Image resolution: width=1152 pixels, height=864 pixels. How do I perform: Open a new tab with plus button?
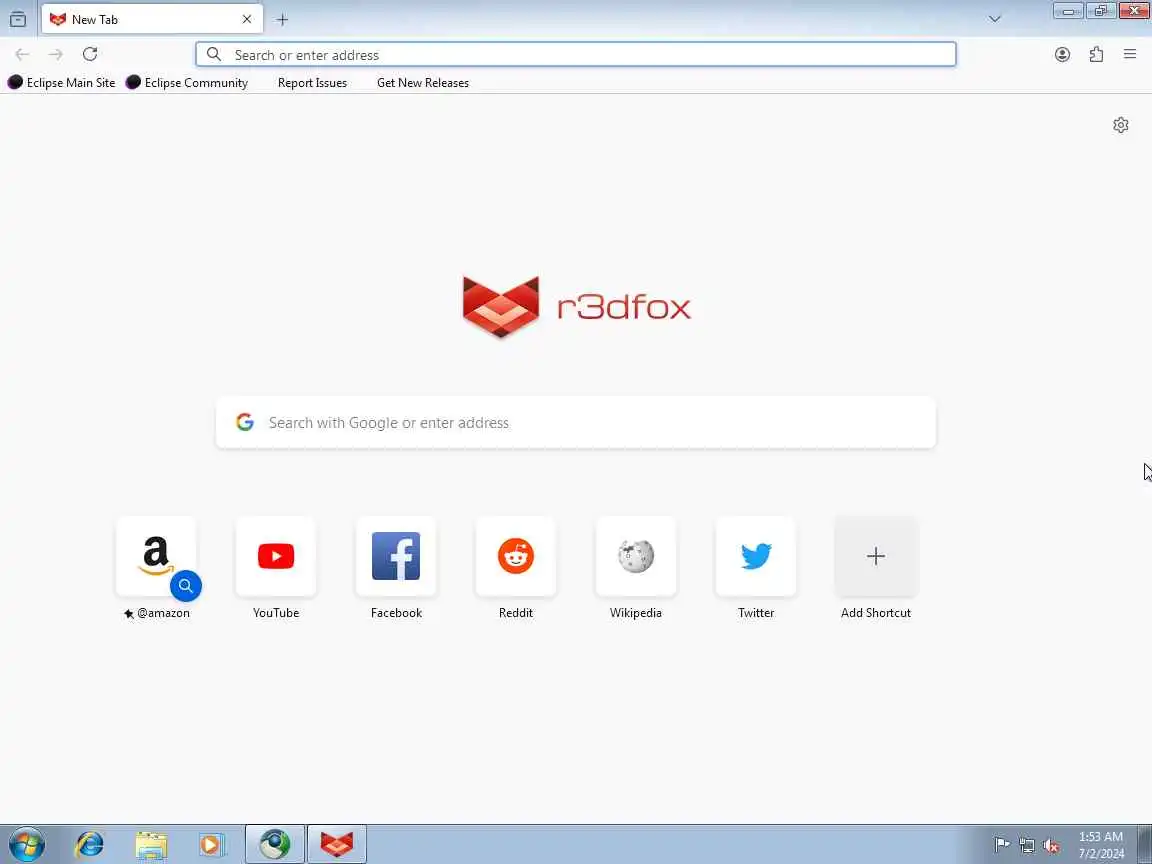282,20
